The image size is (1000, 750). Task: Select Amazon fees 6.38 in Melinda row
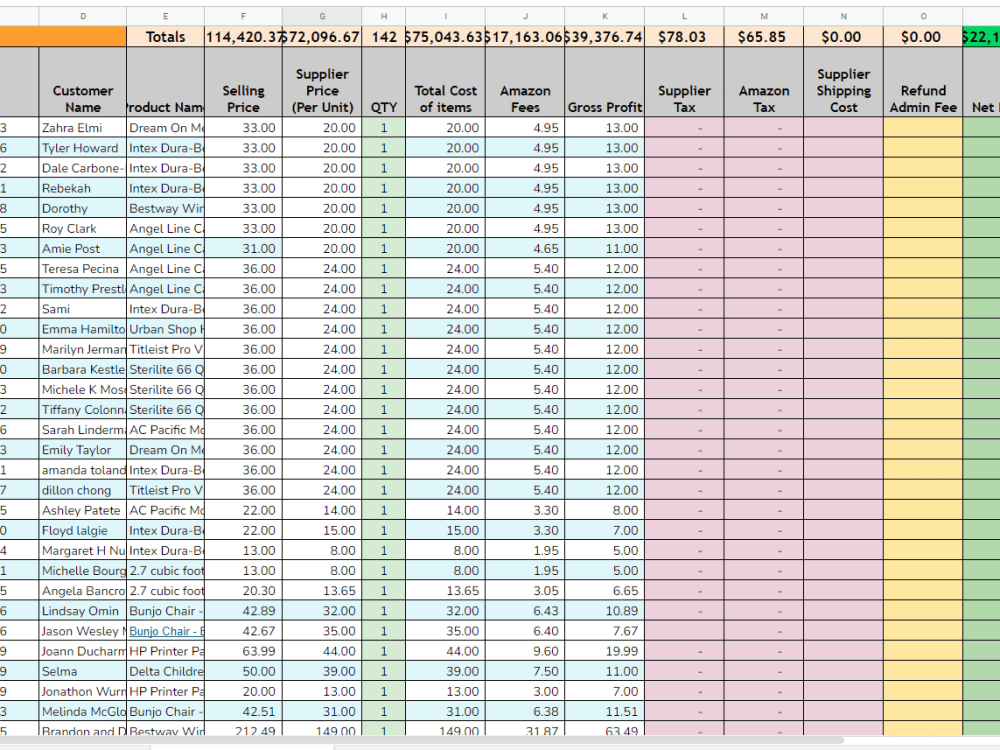(525, 712)
